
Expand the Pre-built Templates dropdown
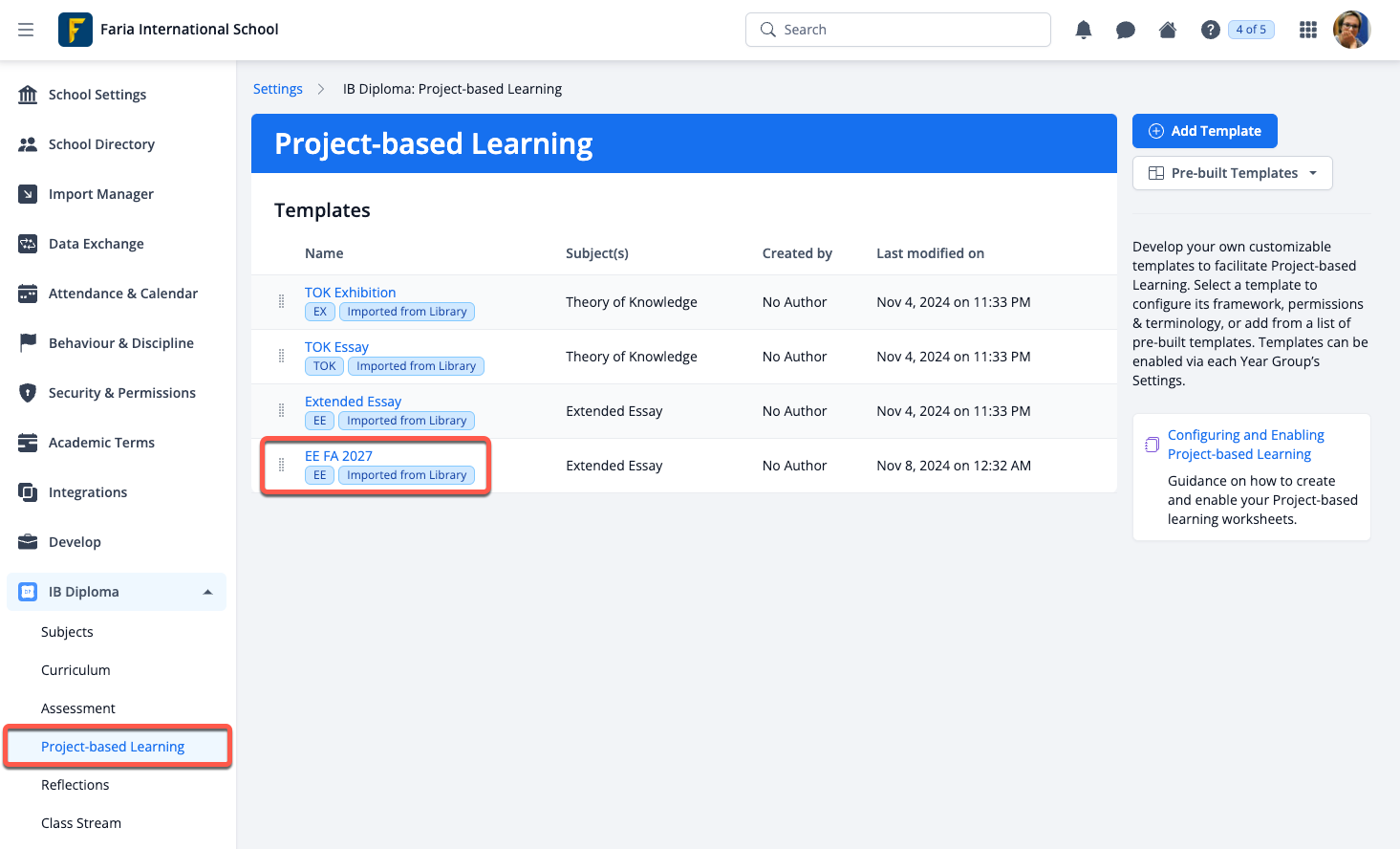tap(1232, 173)
